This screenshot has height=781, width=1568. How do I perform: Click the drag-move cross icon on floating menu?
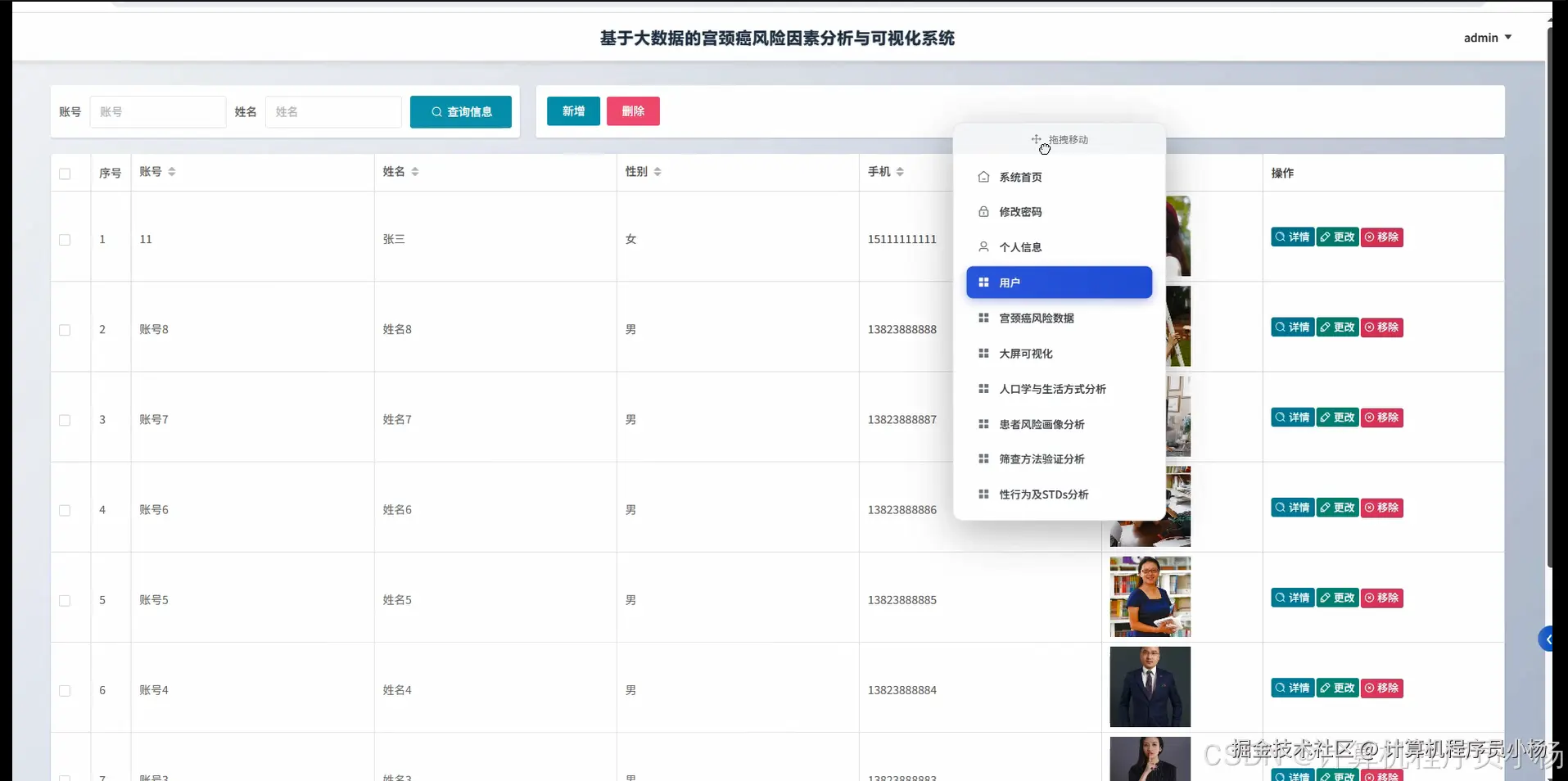click(x=1036, y=139)
